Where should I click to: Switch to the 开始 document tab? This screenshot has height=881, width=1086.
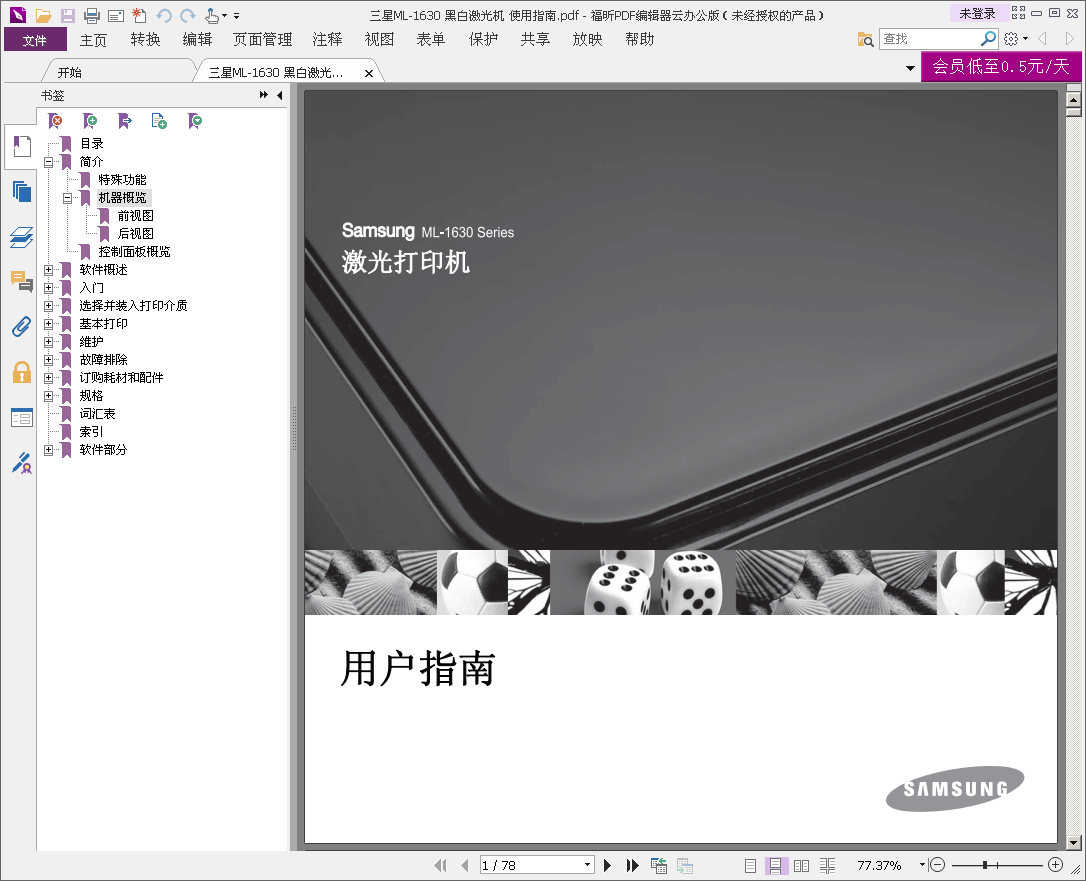(x=69, y=73)
